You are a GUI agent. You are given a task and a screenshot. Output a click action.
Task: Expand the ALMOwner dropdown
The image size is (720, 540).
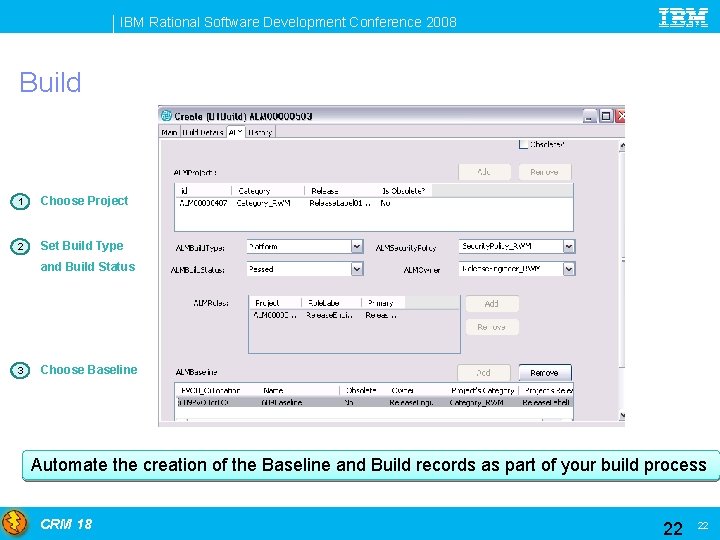click(568, 269)
